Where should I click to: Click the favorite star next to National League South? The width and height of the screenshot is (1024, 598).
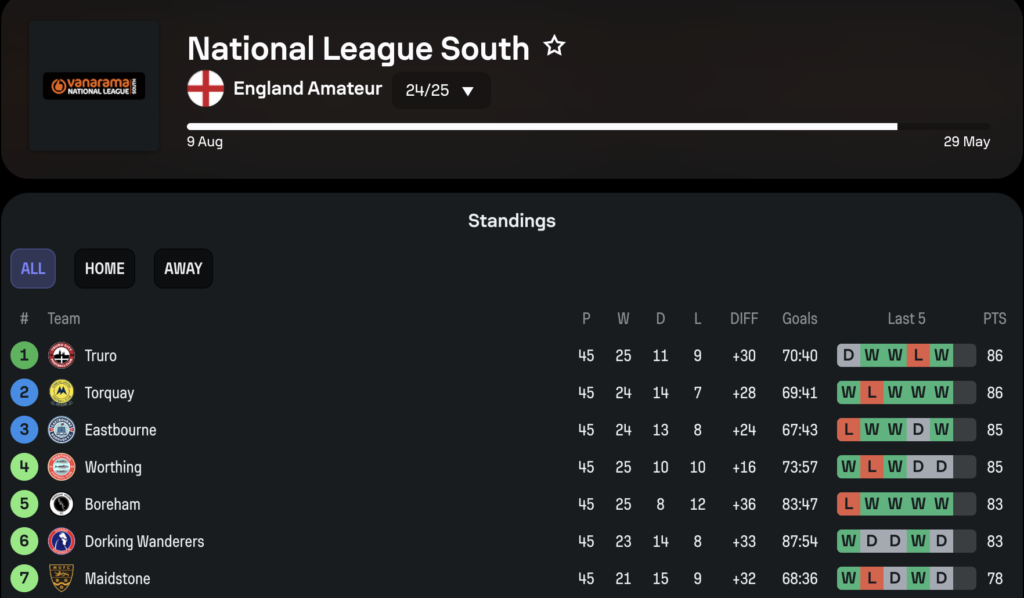coord(554,46)
